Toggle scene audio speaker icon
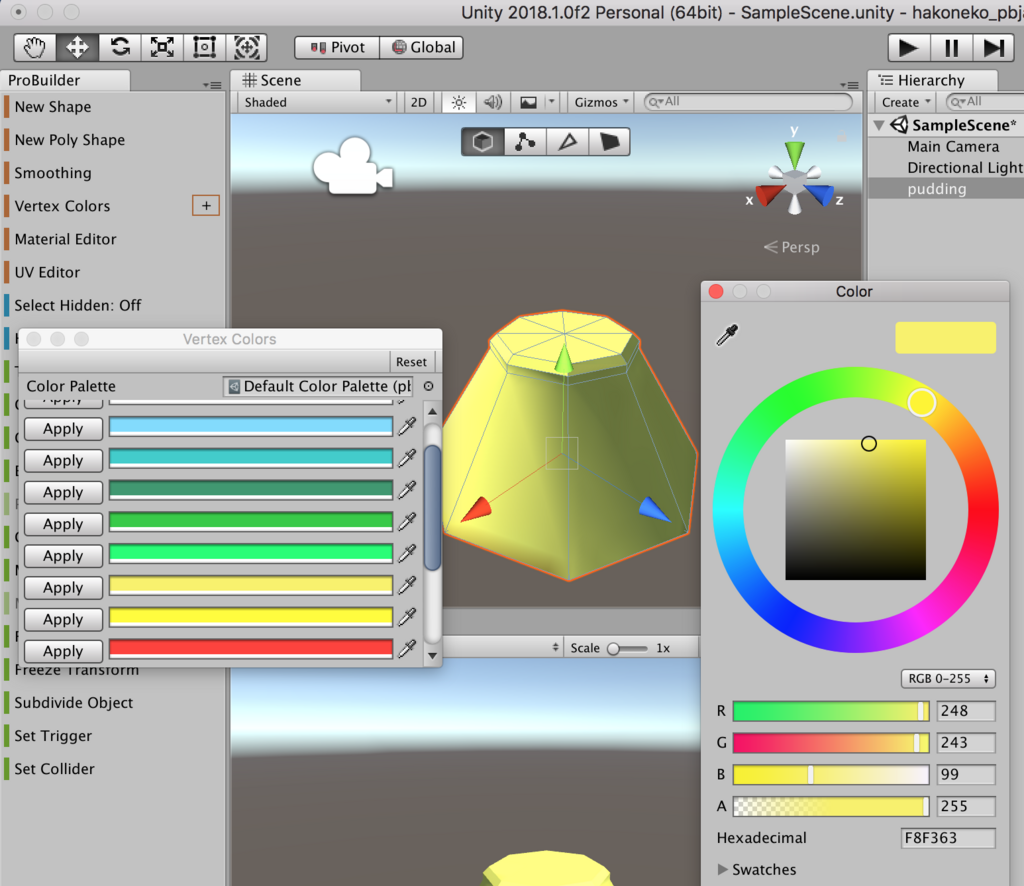Image resolution: width=1024 pixels, height=886 pixels. tap(492, 103)
